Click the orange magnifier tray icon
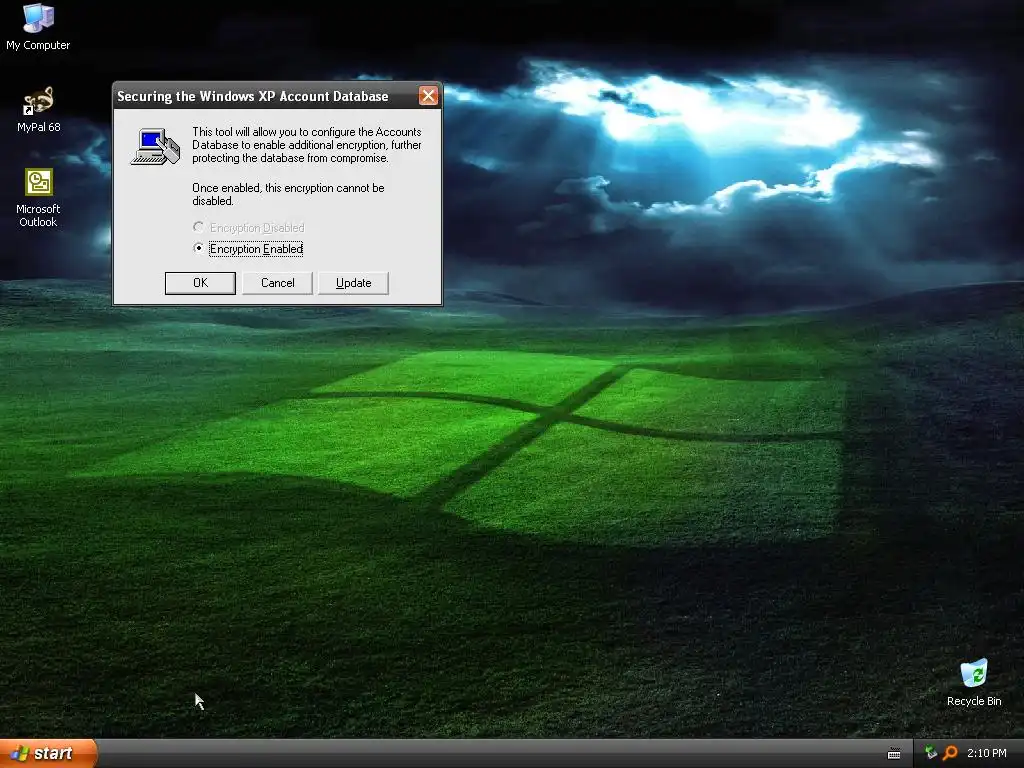 coord(950,753)
